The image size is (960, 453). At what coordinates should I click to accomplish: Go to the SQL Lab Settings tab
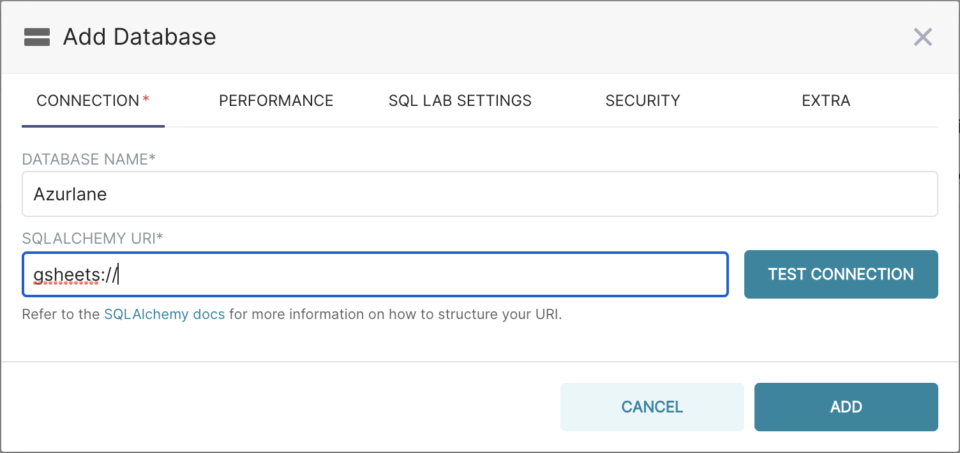(460, 101)
